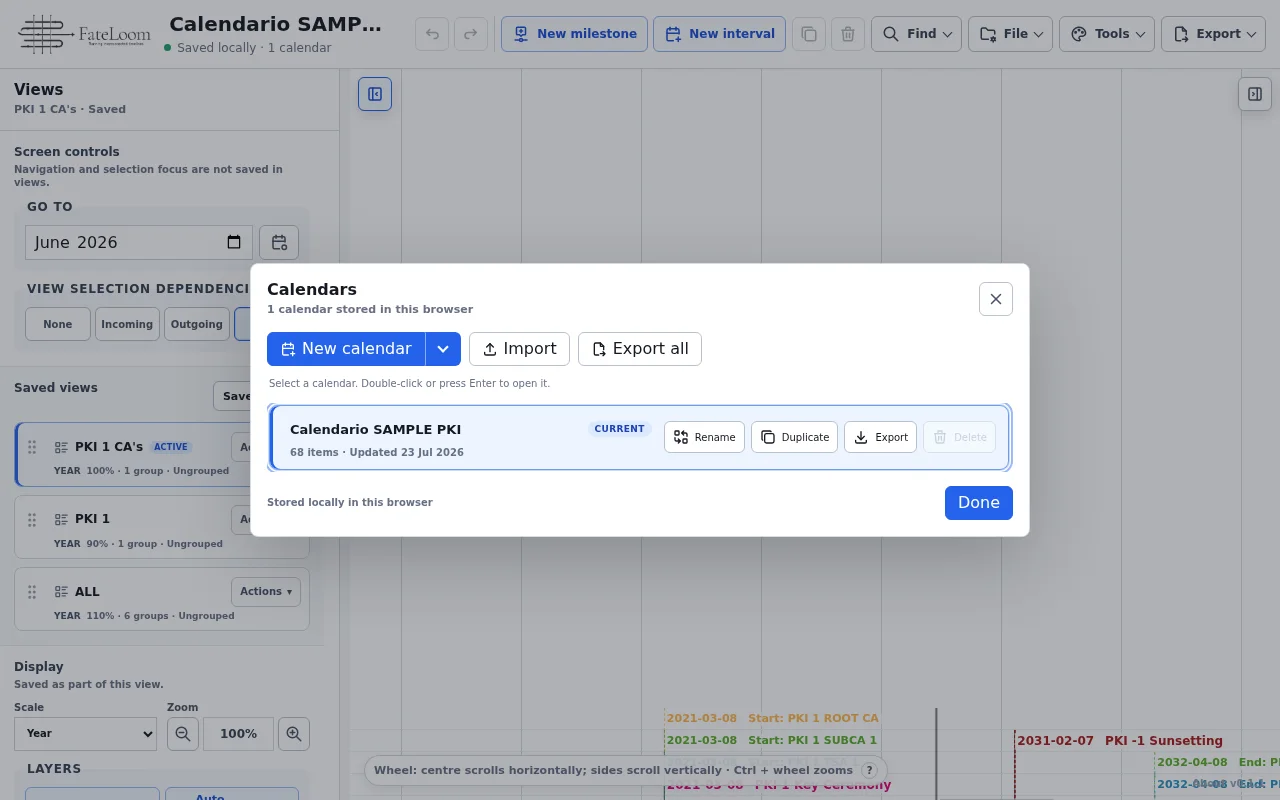Grab the drag handle of ALL view

coord(32,591)
